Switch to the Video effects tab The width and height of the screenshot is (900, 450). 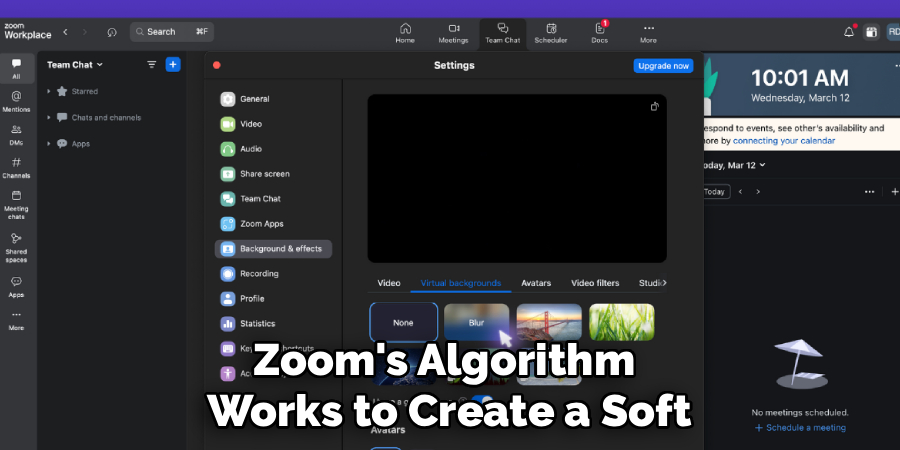[389, 283]
